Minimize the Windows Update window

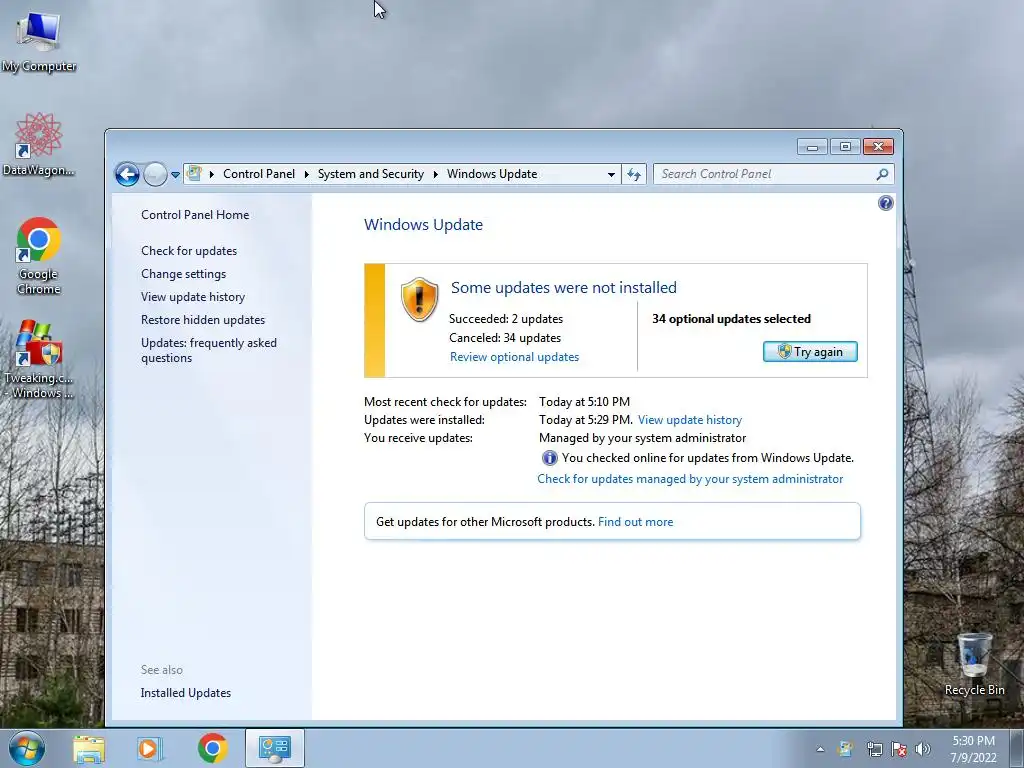(x=812, y=147)
